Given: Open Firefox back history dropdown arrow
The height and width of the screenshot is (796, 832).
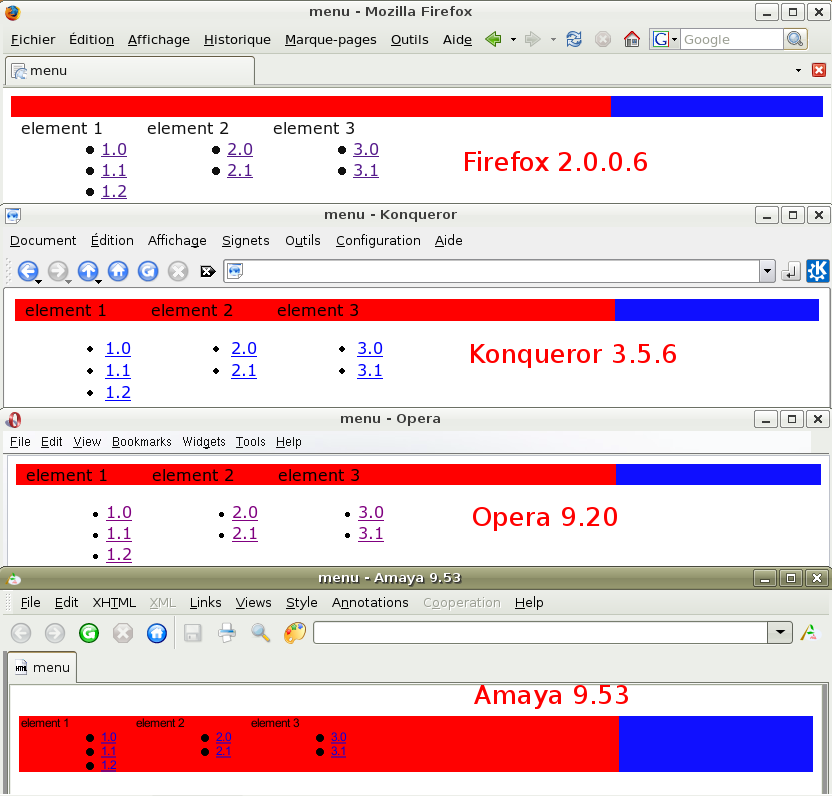Looking at the screenshot, I should tap(513, 40).
